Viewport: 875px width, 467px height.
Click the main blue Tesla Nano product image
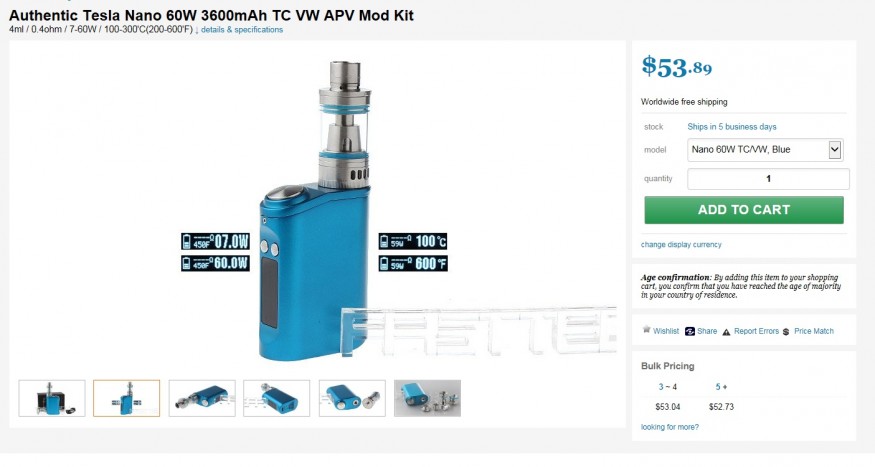point(315,209)
